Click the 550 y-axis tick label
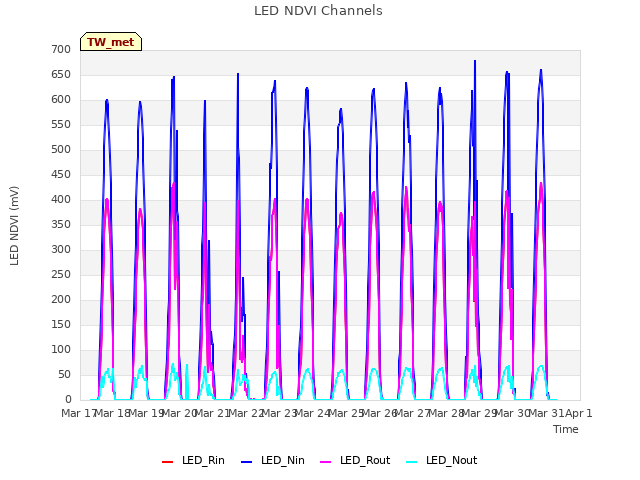640x480 pixels. tap(61, 124)
